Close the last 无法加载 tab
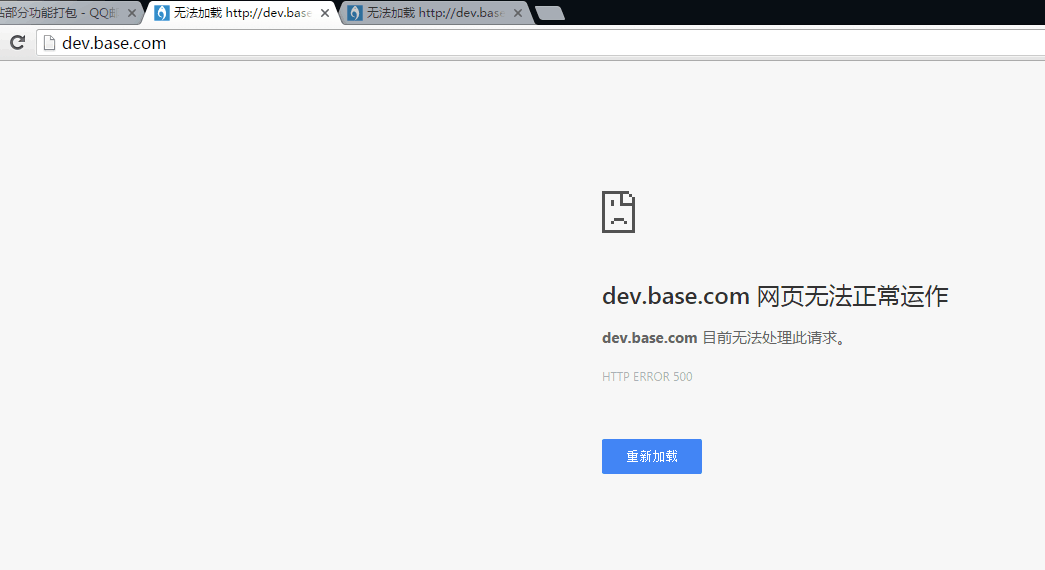The height and width of the screenshot is (570, 1045). point(518,13)
